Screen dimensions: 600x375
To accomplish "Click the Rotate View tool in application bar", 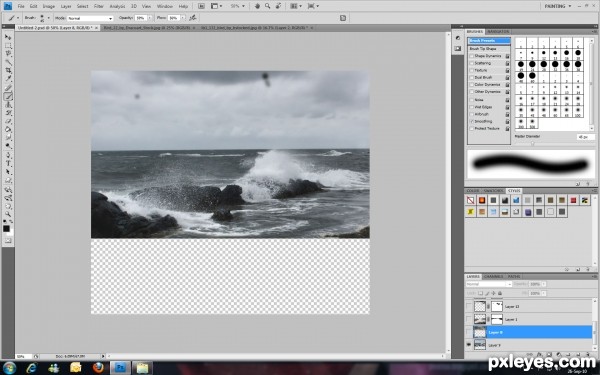I will click(279, 6).
